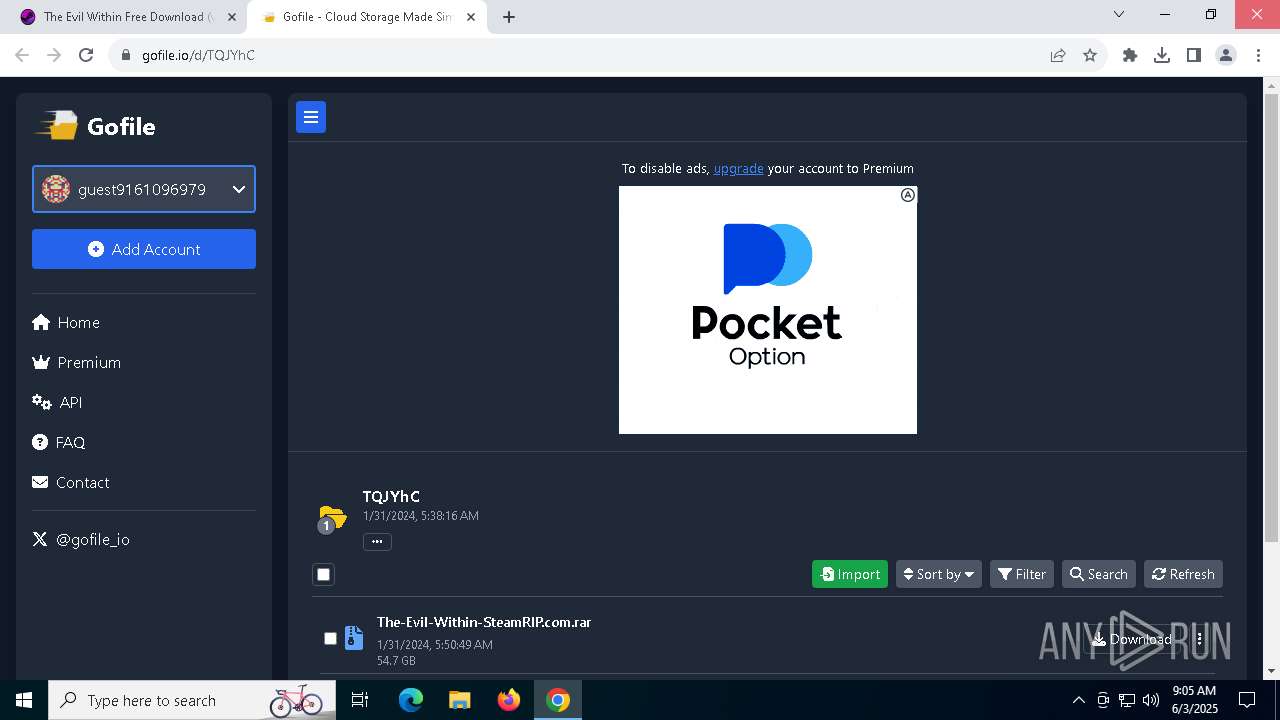This screenshot has height=720, width=1280.
Task: Open Chrome downloads icon
Action: [x=1162, y=55]
